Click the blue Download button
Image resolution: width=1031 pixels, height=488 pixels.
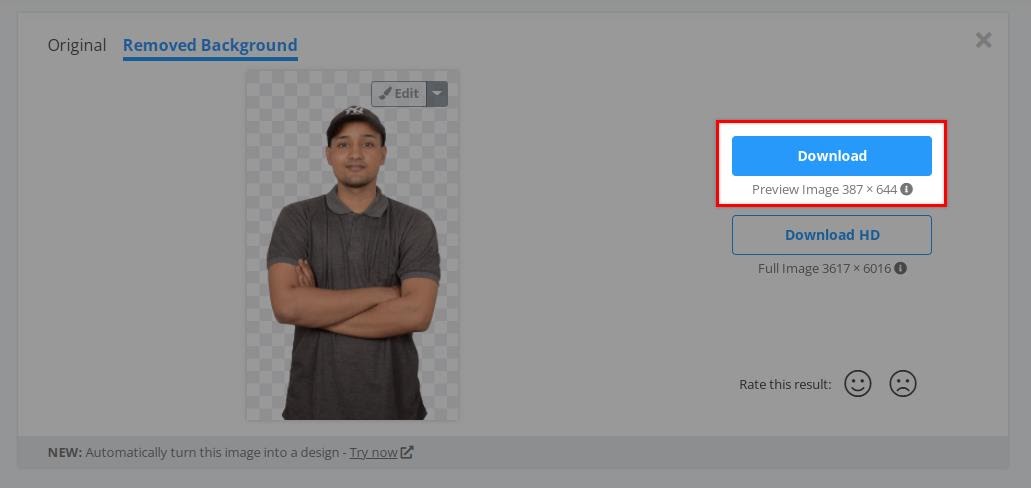(x=832, y=156)
